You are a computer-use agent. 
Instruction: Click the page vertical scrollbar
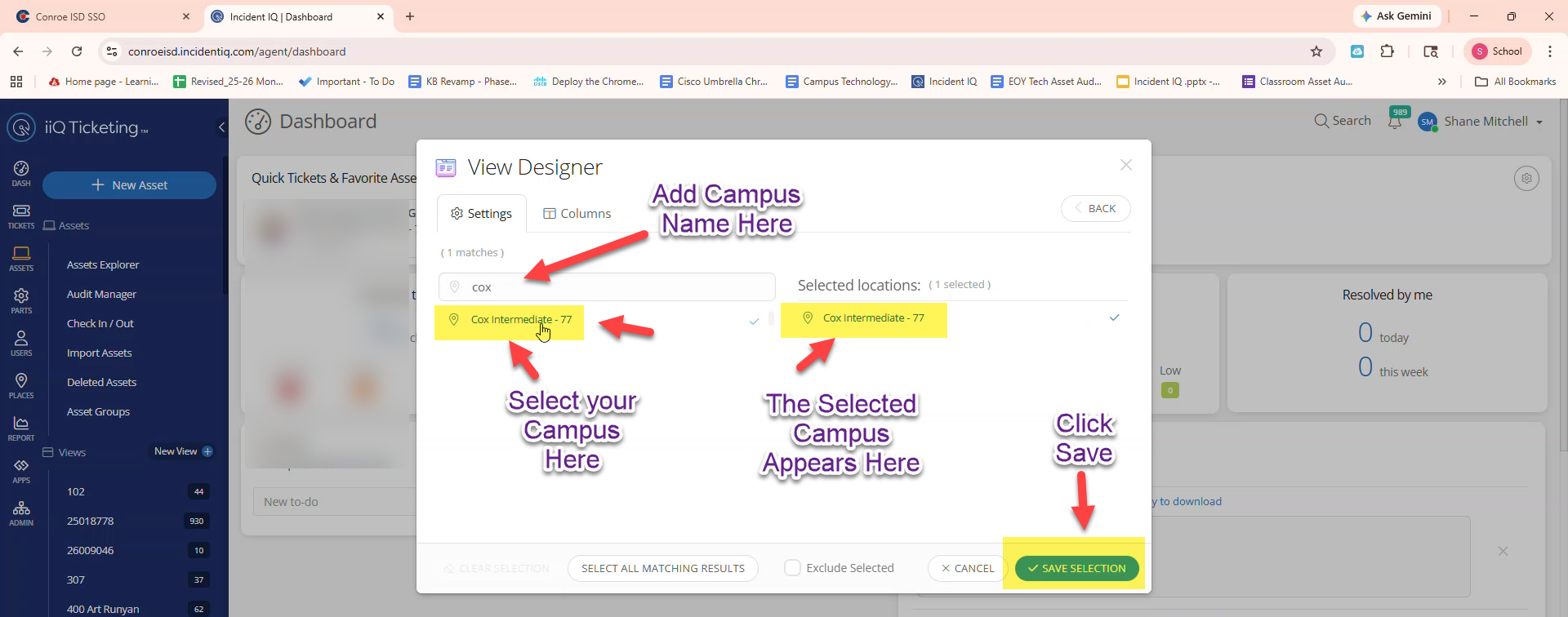1563,277
